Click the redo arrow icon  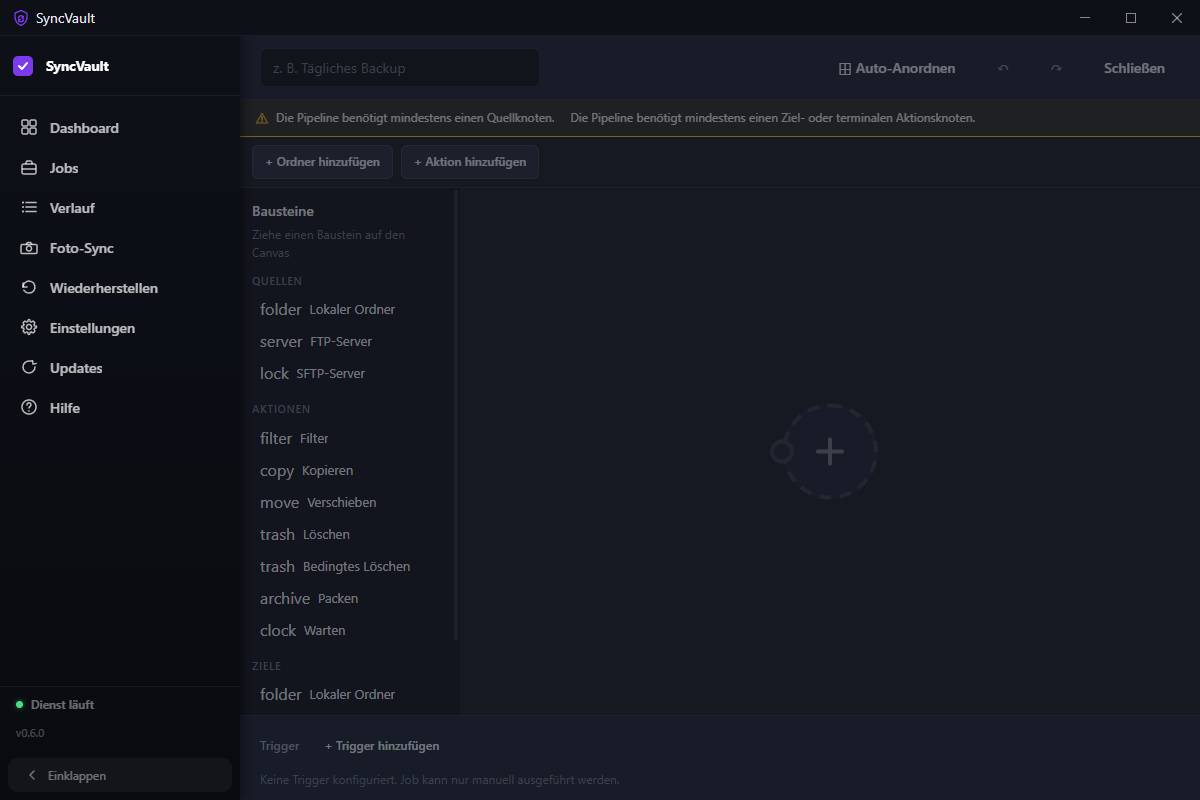[x=1056, y=68]
